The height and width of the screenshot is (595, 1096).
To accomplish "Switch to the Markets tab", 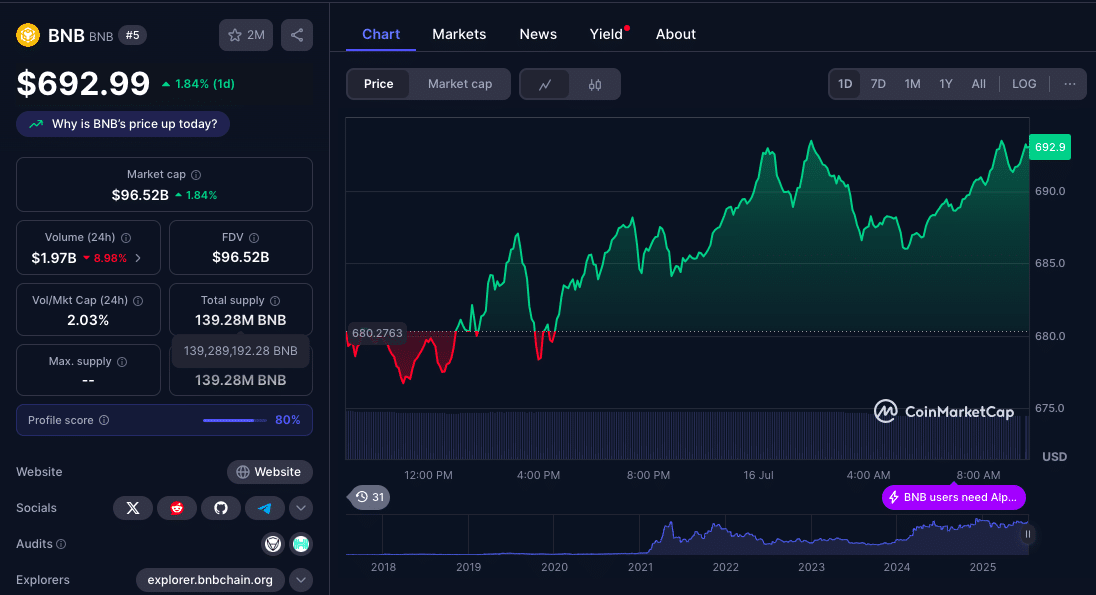I will tap(459, 34).
